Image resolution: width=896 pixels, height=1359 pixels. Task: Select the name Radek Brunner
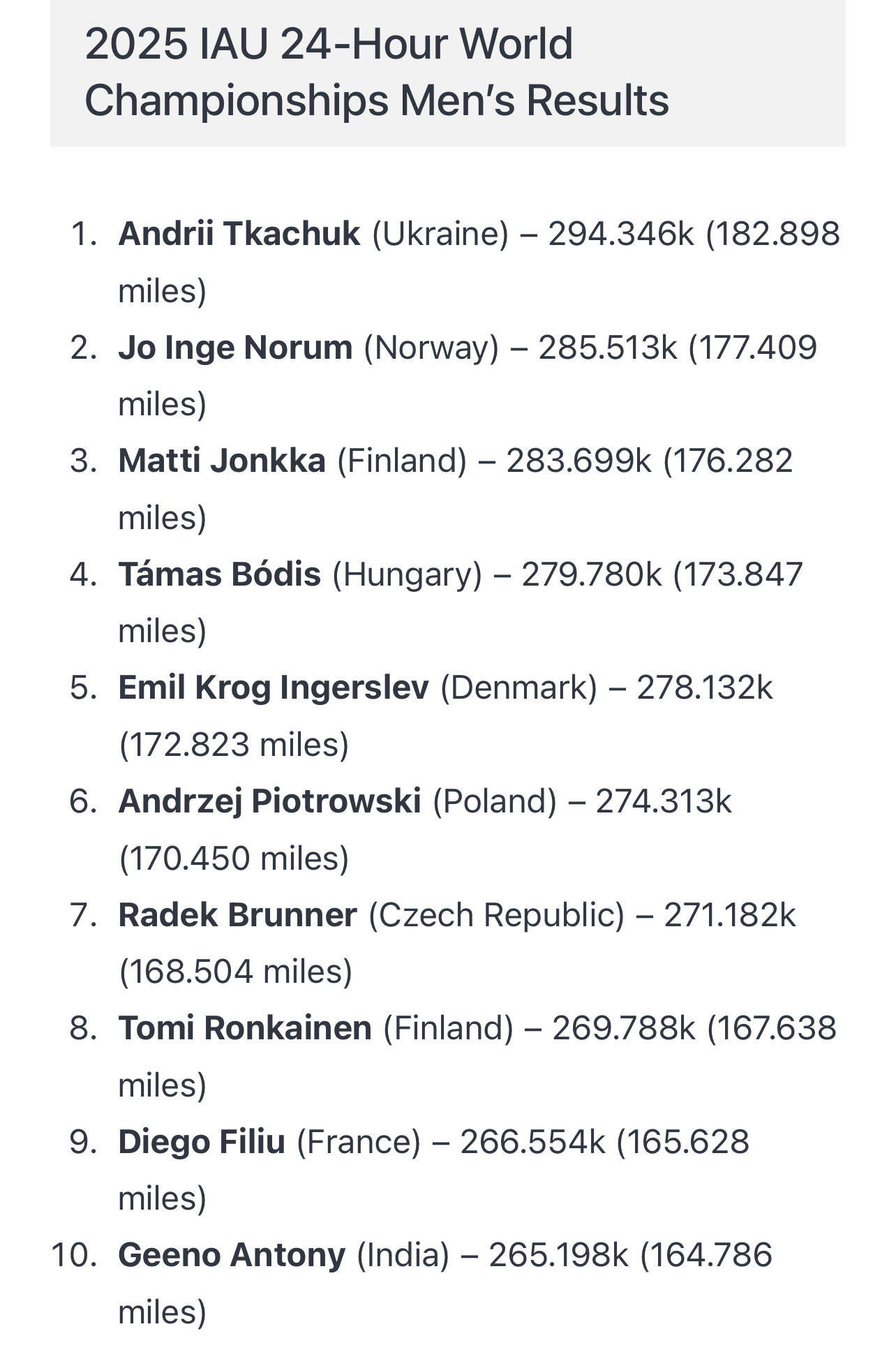click(x=237, y=914)
